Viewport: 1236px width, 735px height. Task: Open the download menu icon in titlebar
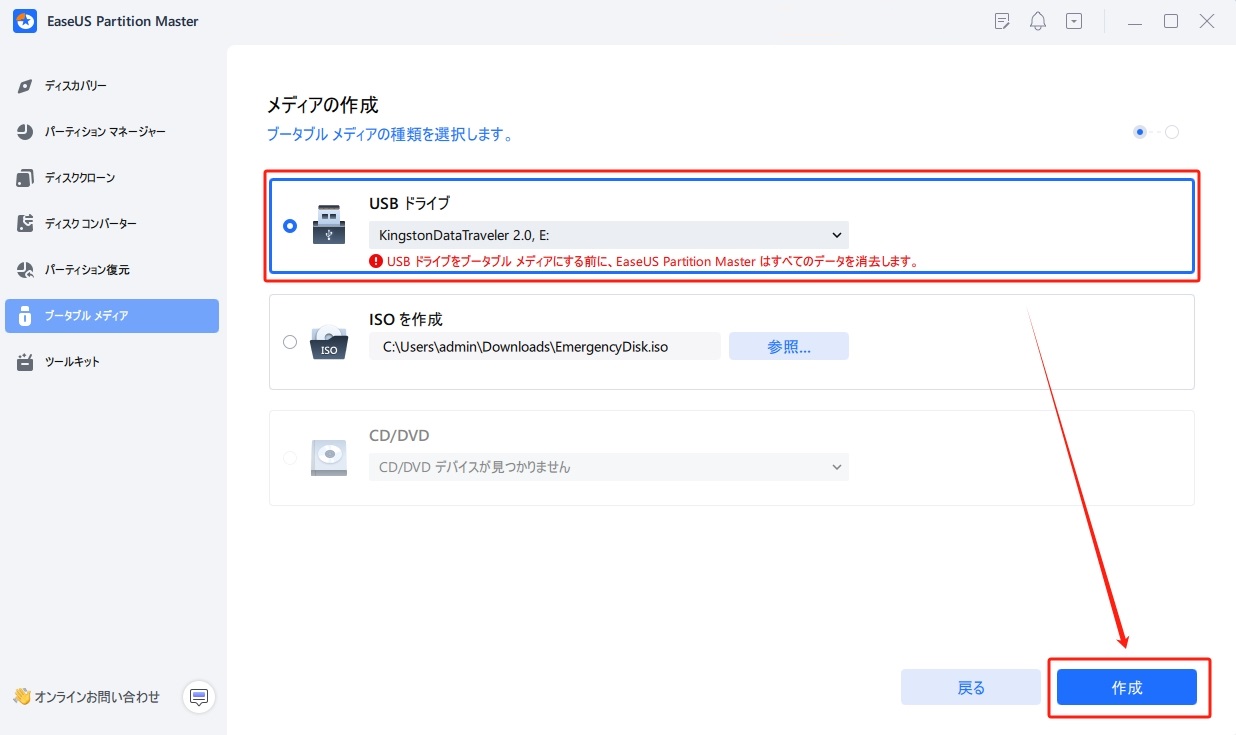click(x=1073, y=20)
